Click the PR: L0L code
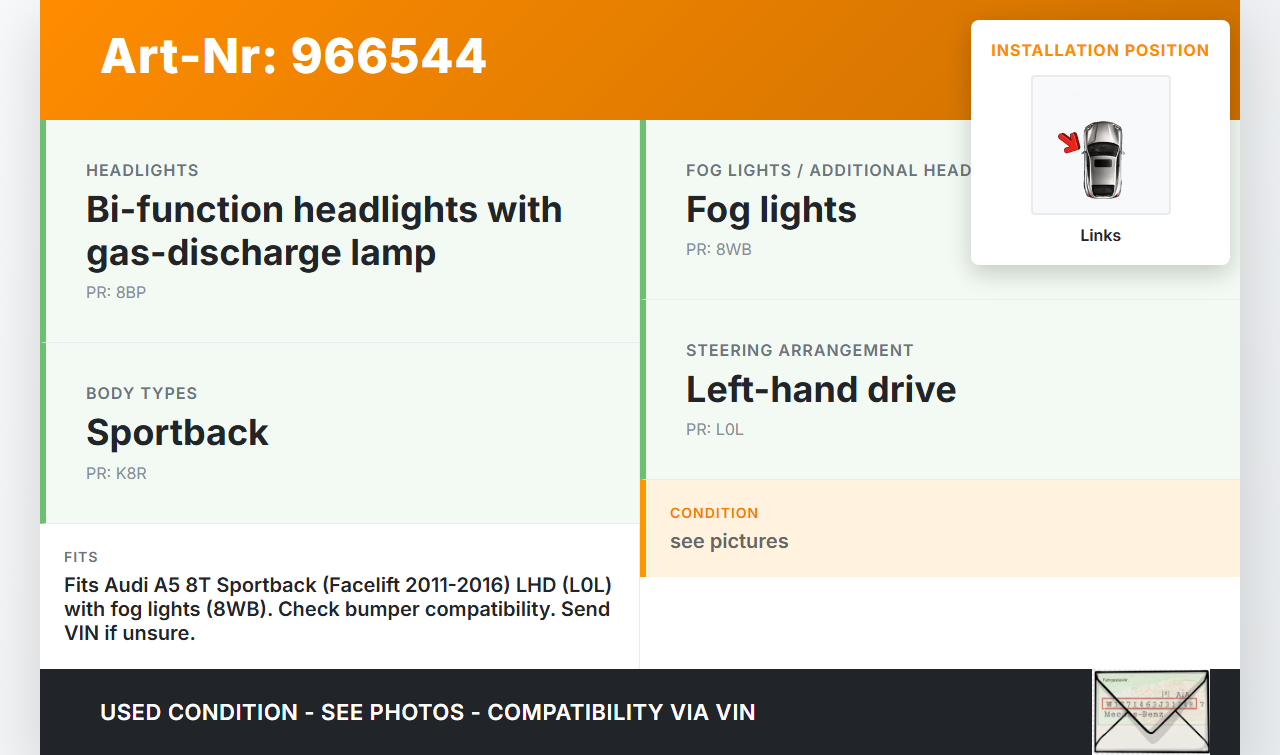The image size is (1280, 755). click(714, 429)
